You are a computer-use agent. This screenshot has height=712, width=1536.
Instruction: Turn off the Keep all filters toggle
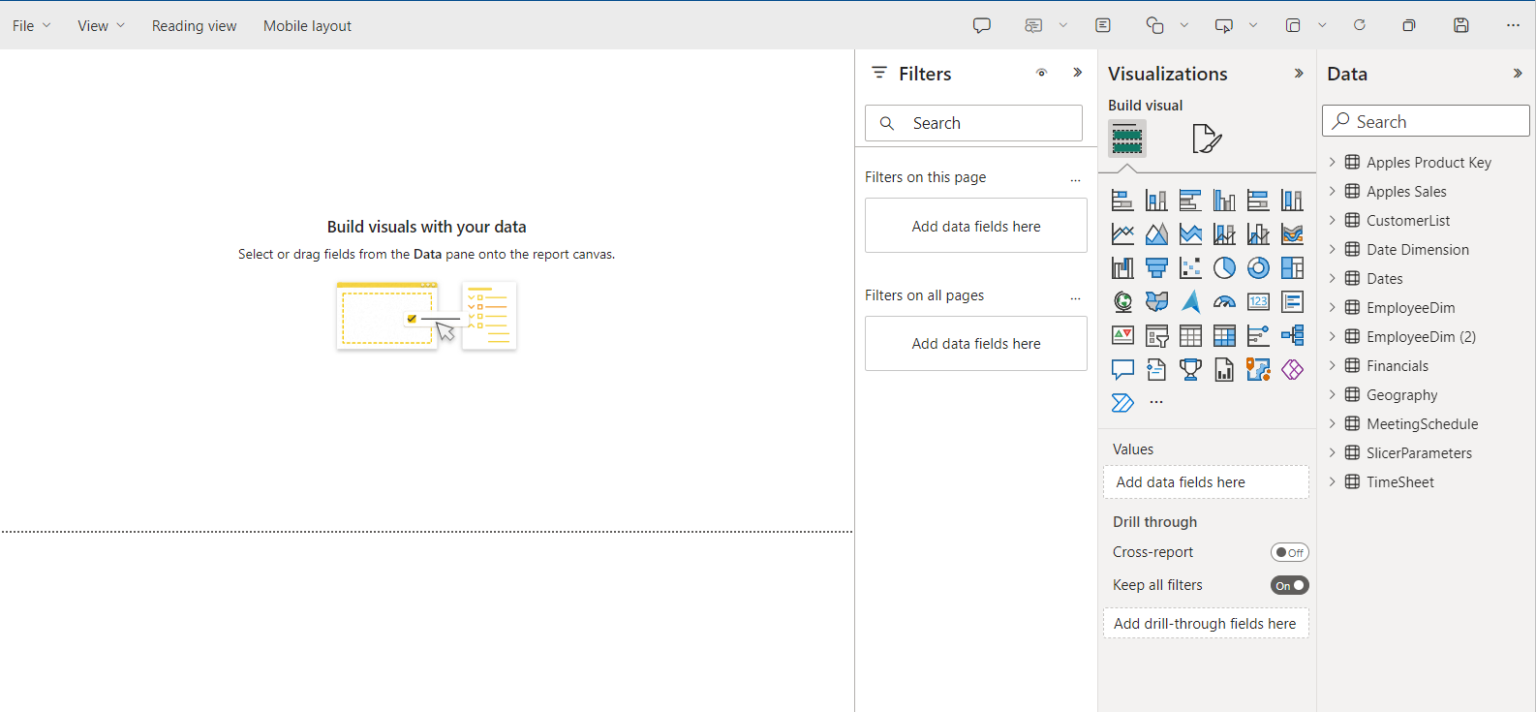click(x=1289, y=584)
